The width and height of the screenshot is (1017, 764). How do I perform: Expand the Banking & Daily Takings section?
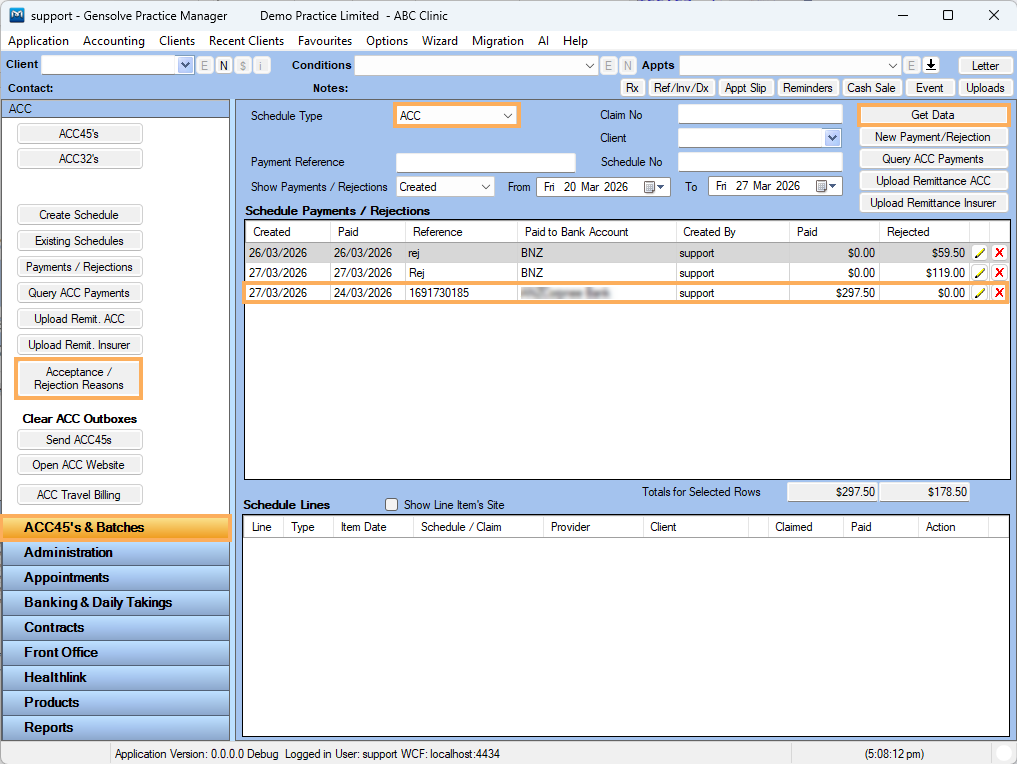pyautogui.click(x=116, y=603)
